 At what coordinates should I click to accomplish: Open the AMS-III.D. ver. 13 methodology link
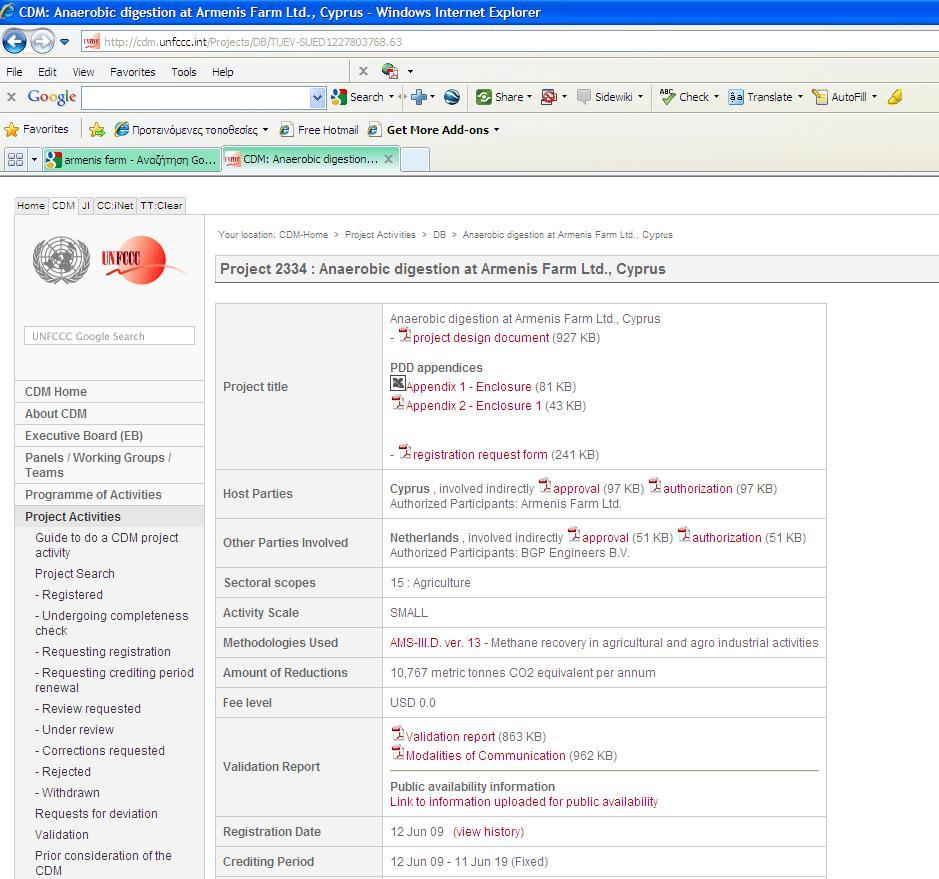pos(435,642)
